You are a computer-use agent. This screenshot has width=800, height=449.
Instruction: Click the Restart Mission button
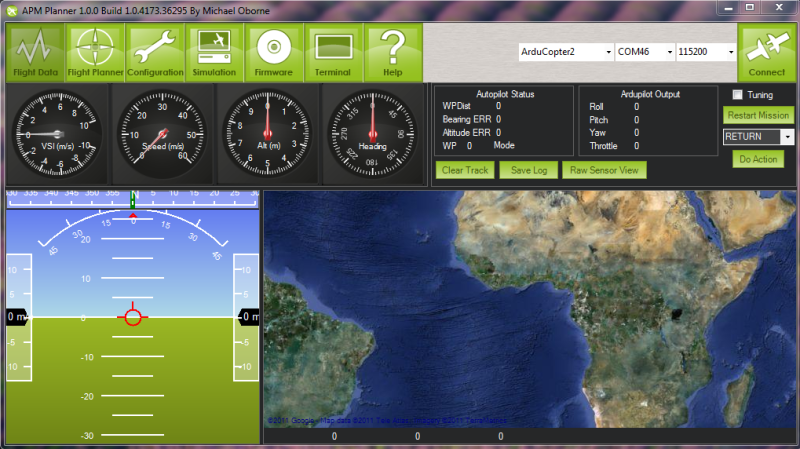758,115
